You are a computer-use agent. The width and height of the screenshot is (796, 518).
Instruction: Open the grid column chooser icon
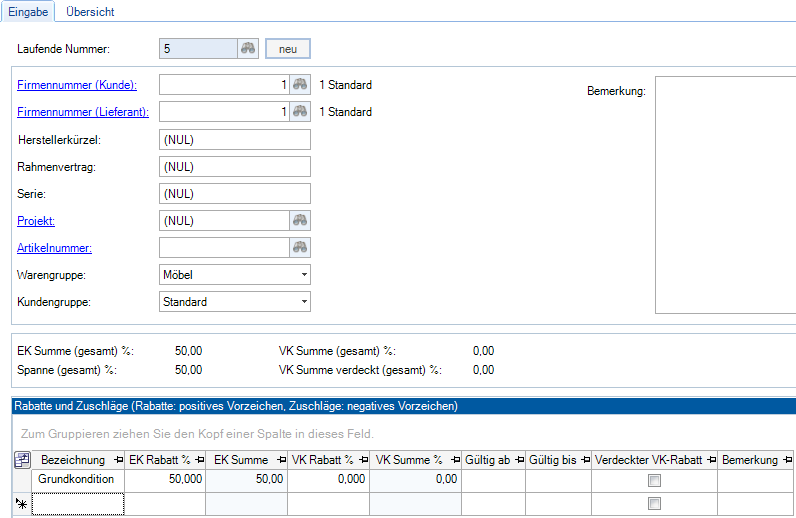click(21, 460)
